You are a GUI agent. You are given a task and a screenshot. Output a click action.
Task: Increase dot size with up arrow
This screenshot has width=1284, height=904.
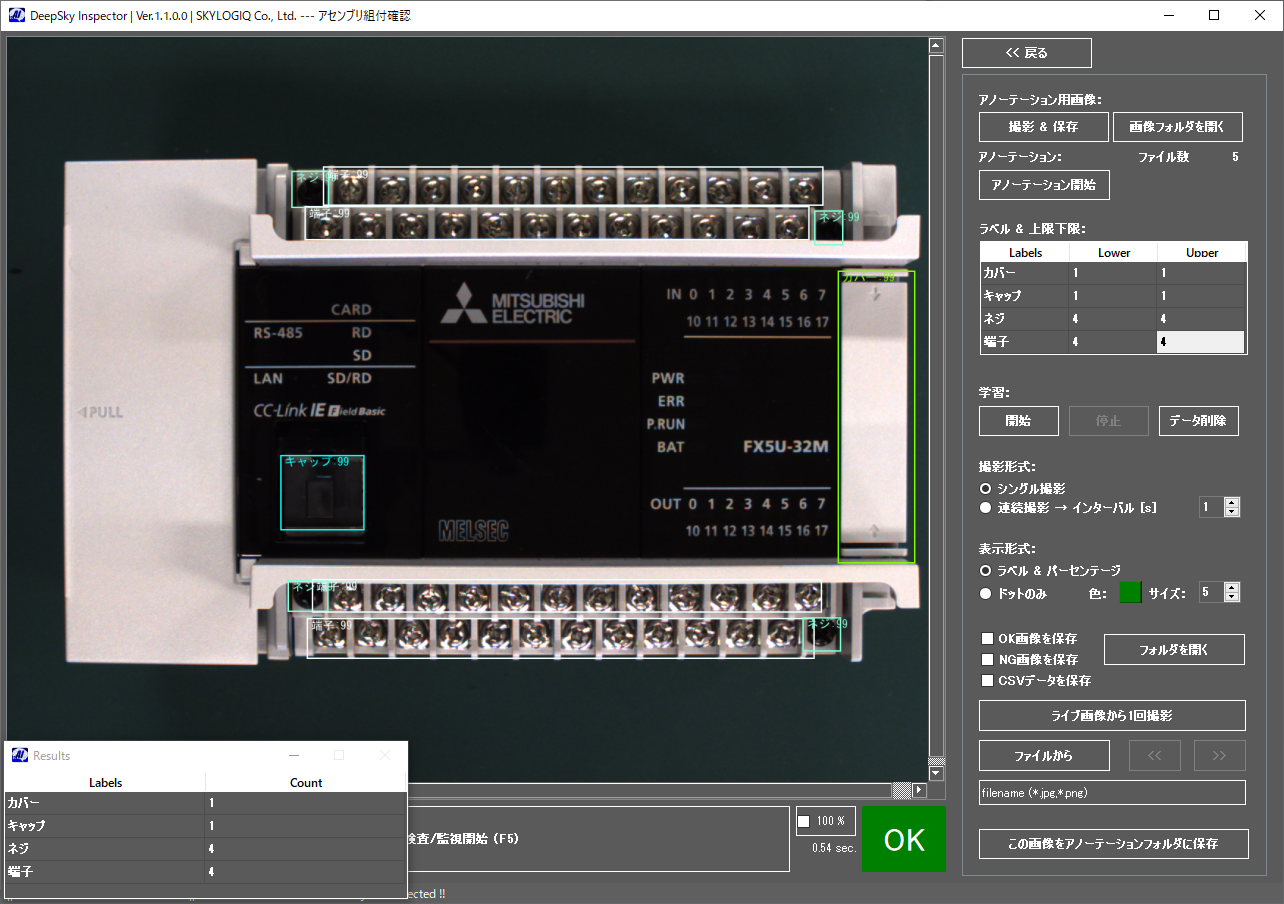[x=1232, y=588]
